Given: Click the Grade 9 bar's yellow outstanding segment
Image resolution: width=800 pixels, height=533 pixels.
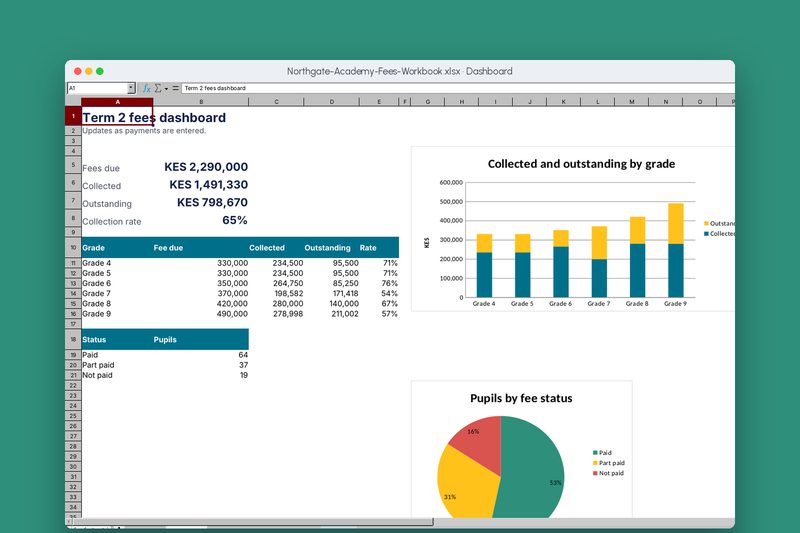Looking at the screenshot, I should click(676, 223).
